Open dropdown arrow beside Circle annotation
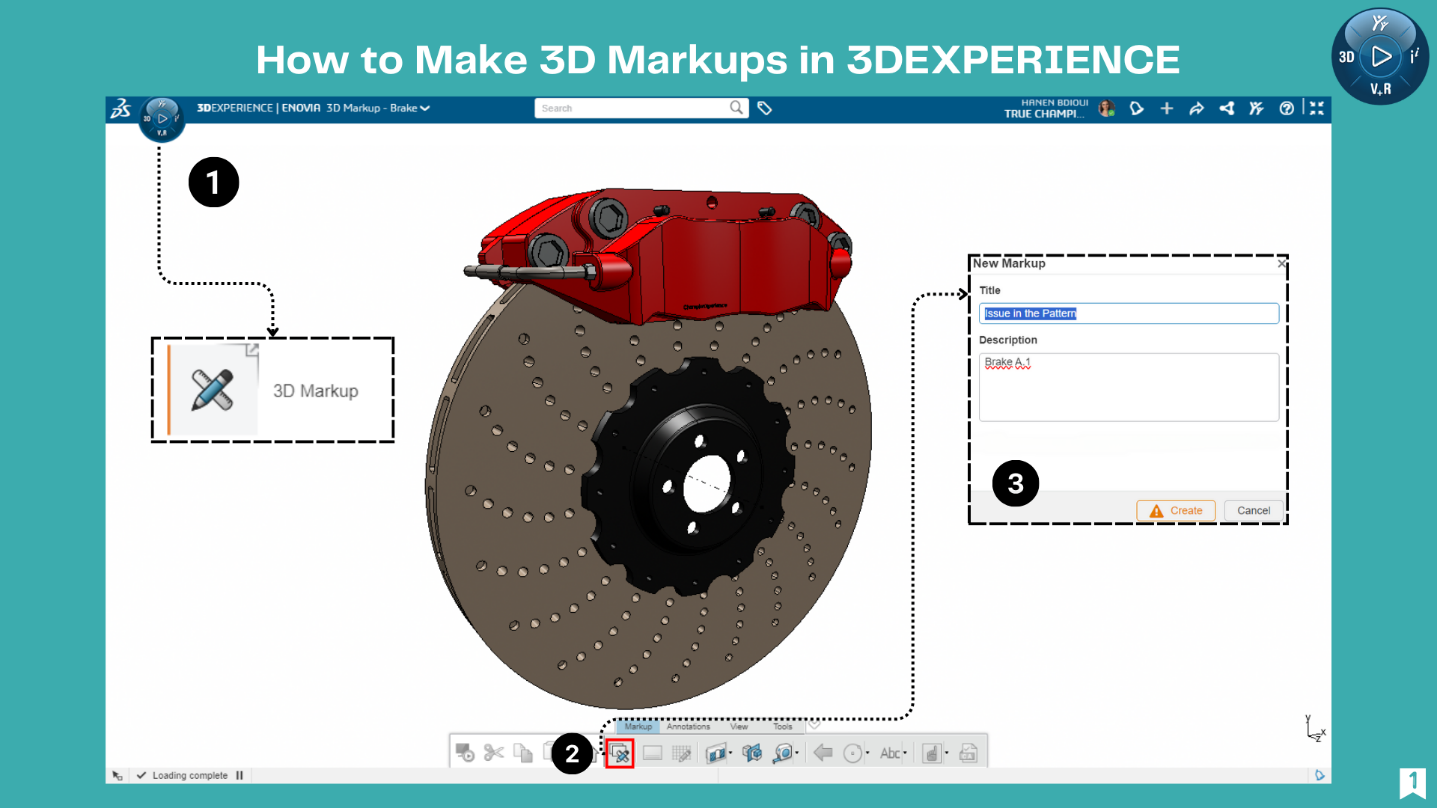This screenshot has width=1437, height=808. [x=868, y=753]
